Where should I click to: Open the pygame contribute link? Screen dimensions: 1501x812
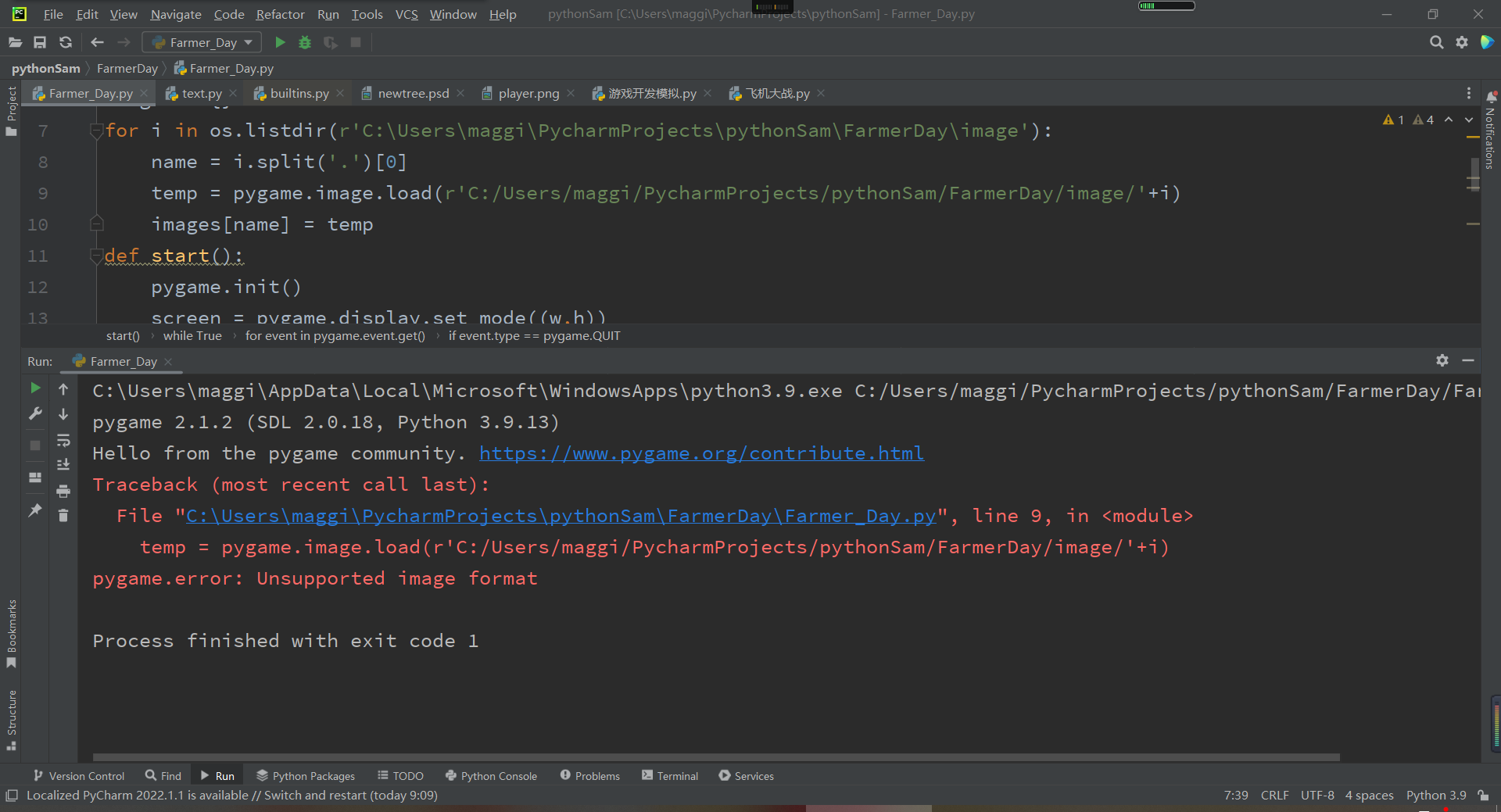click(701, 453)
